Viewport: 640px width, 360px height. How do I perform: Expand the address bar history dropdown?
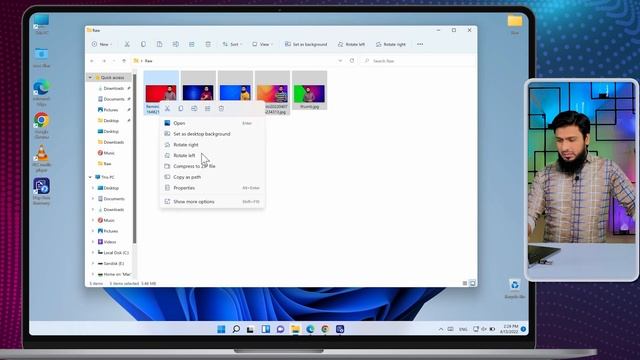[340, 61]
